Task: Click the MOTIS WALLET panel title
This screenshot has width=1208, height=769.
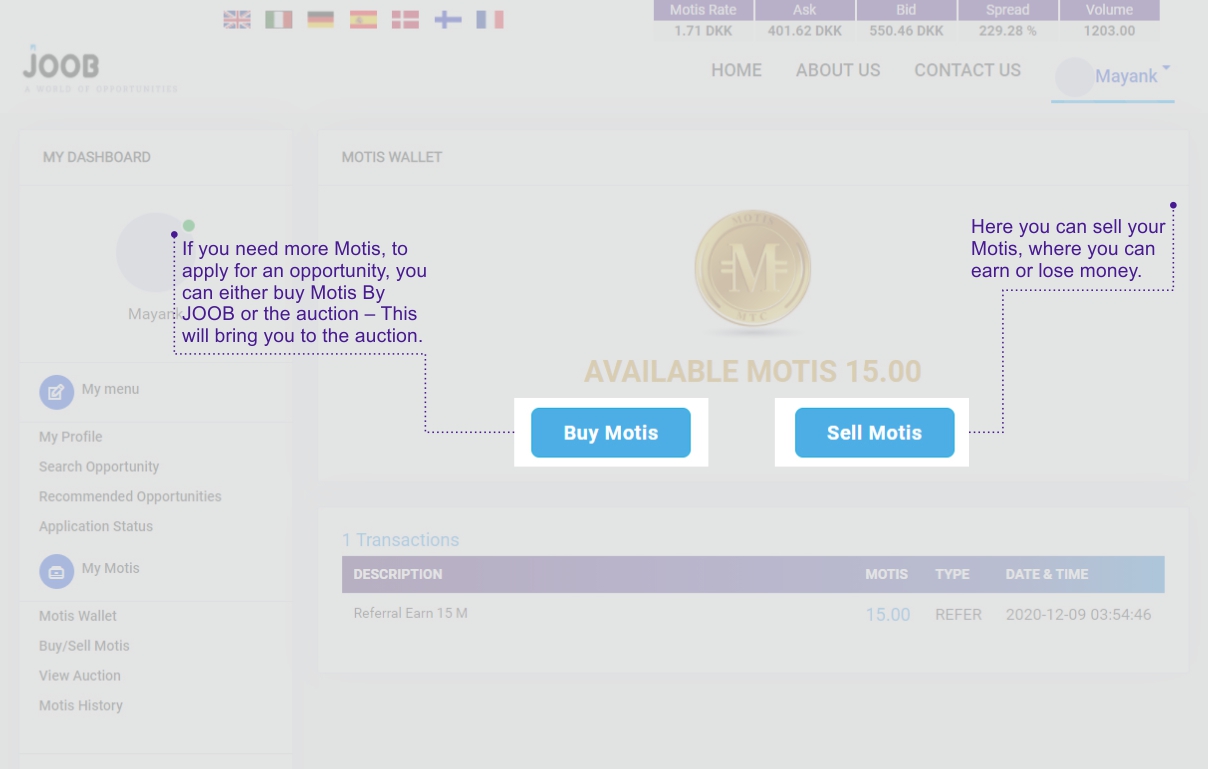Action: pyautogui.click(x=392, y=157)
